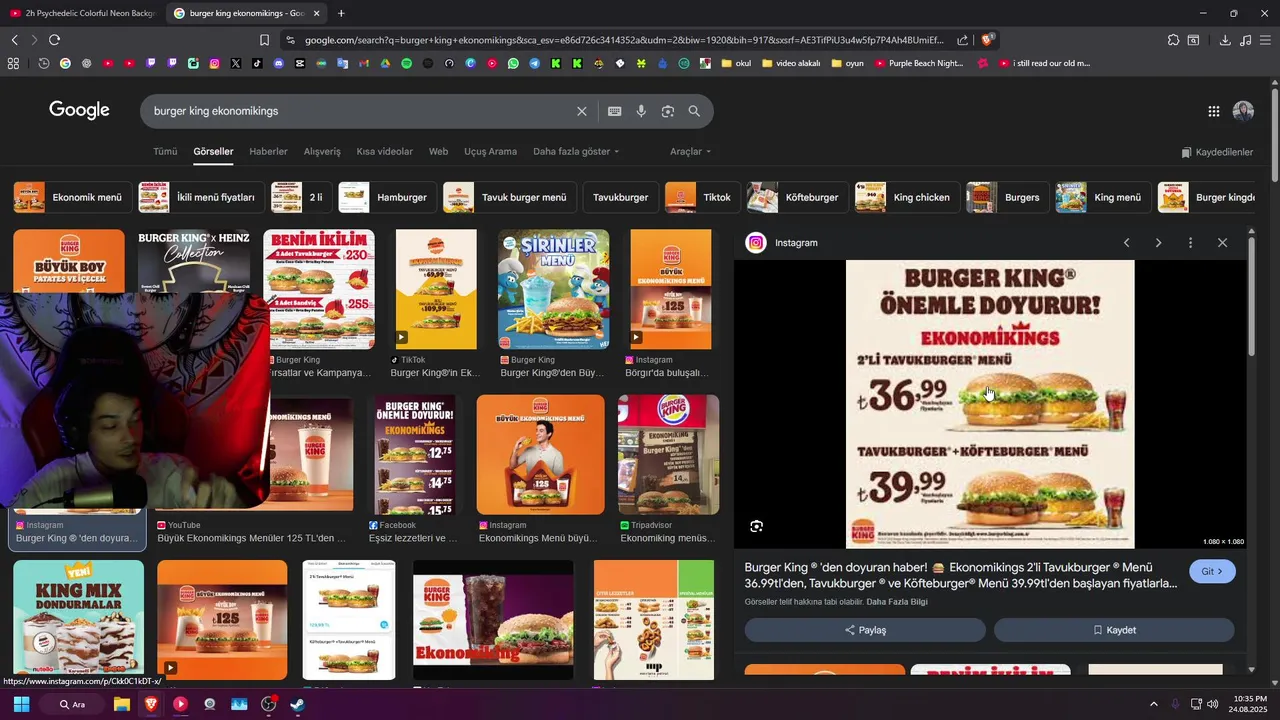The height and width of the screenshot is (720, 1280).
Task: Open the King Mix Dondurmalar thumbnail
Action: click(79, 620)
